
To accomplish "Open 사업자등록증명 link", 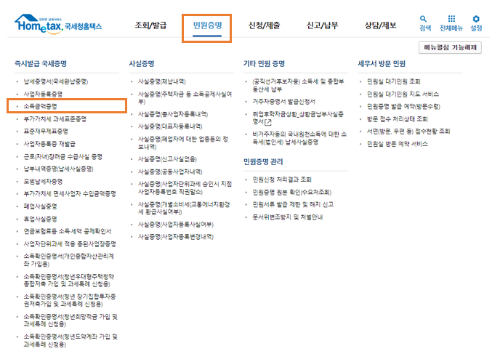I will click(x=43, y=94).
